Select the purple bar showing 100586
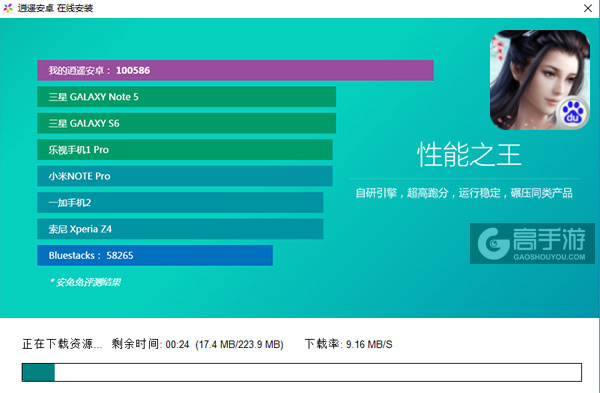600x393 pixels. [235, 70]
